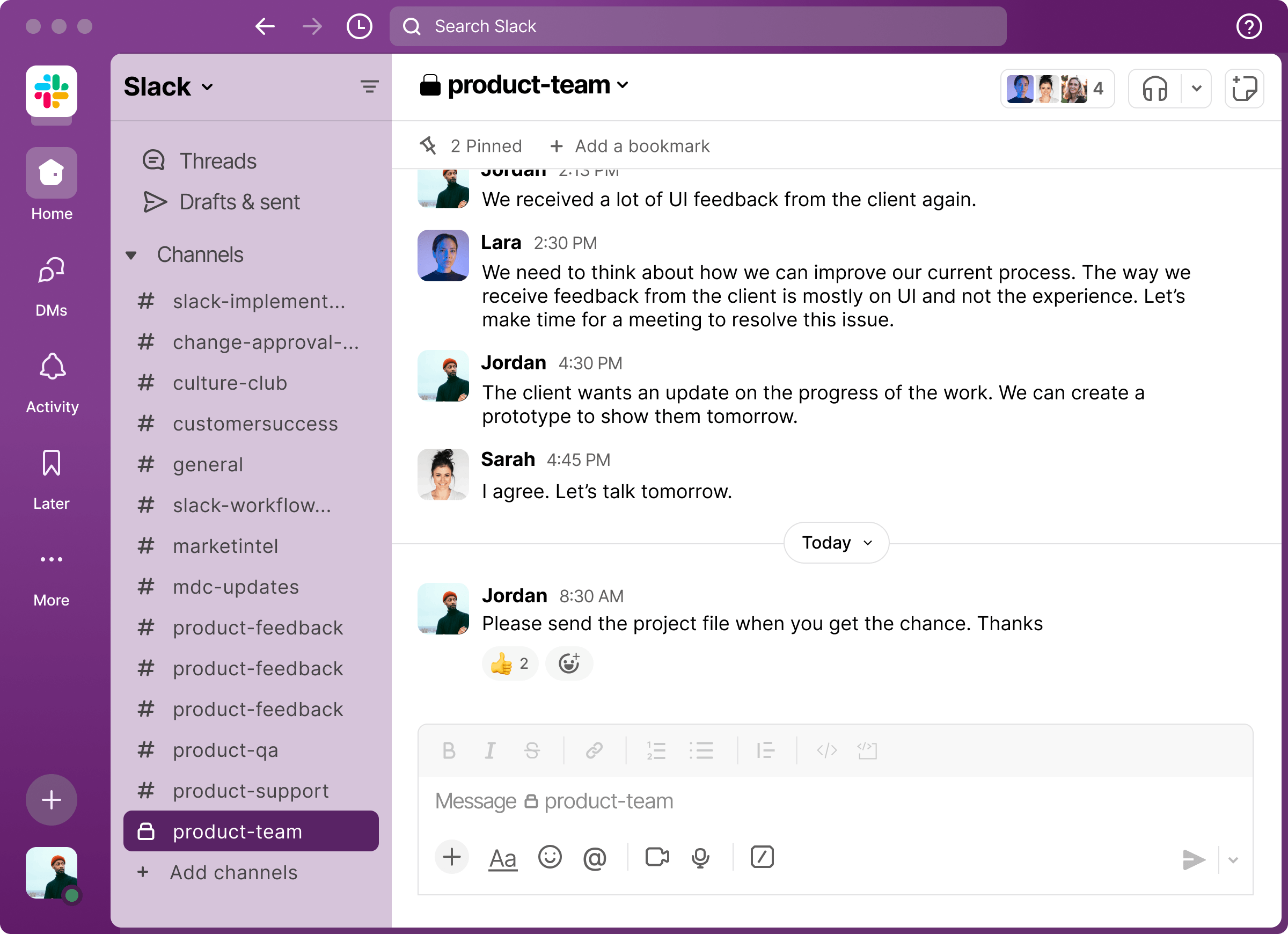The image size is (1288, 934).
Task: Expand the Slack workspace name menu
Action: click(x=168, y=87)
